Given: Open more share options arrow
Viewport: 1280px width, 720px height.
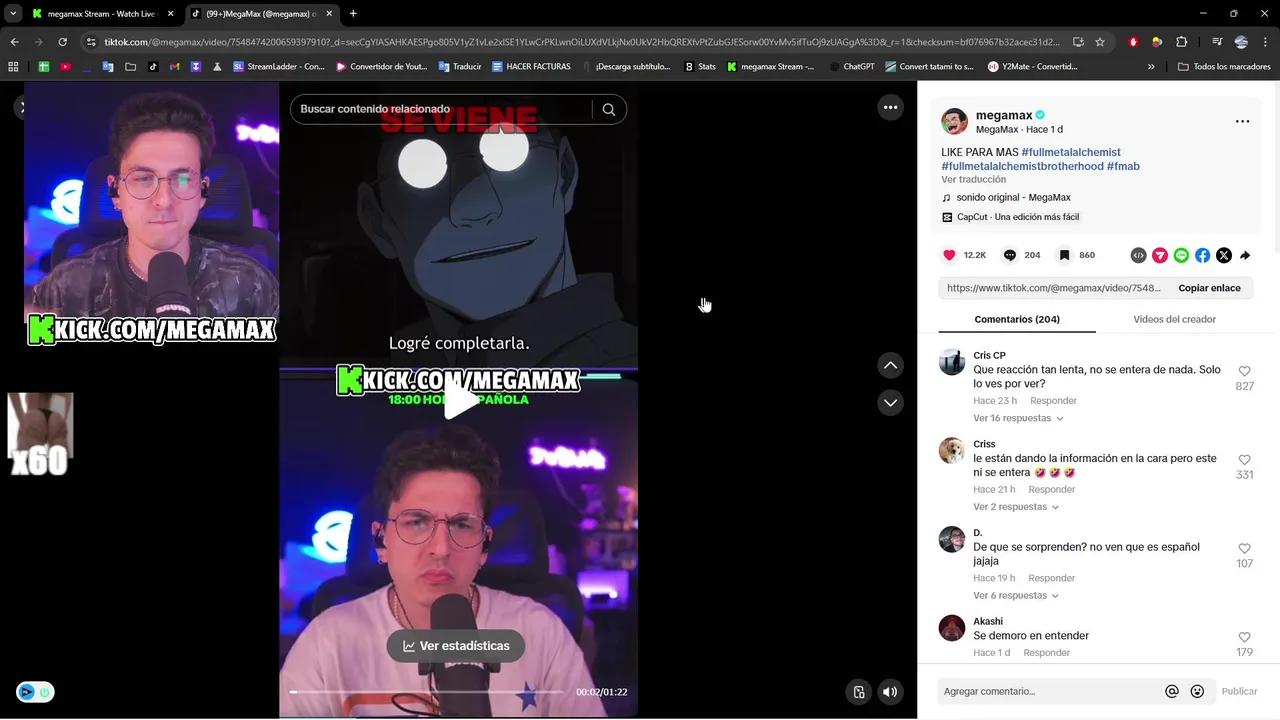Looking at the screenshot, I should (x=1245, y=256).
